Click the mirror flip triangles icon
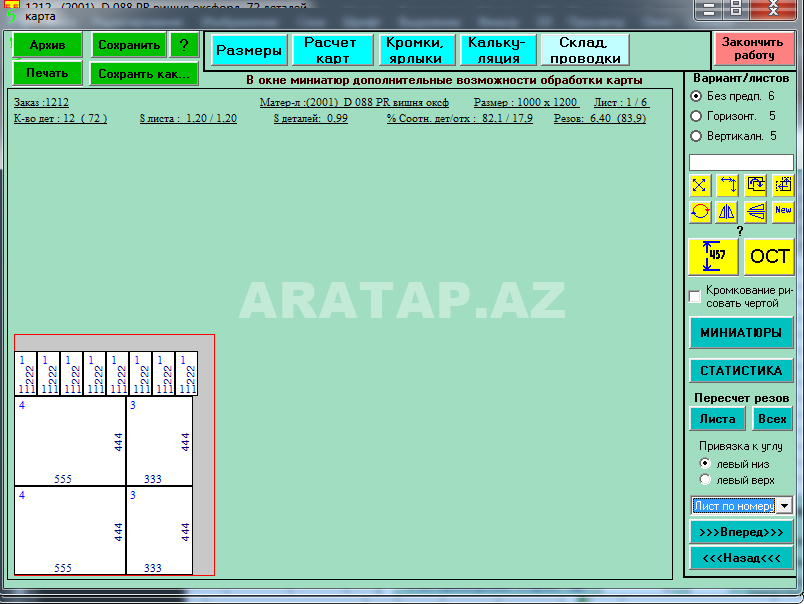Screen dimensions: 804x604 pyautogui.click(x=727, y=211)
